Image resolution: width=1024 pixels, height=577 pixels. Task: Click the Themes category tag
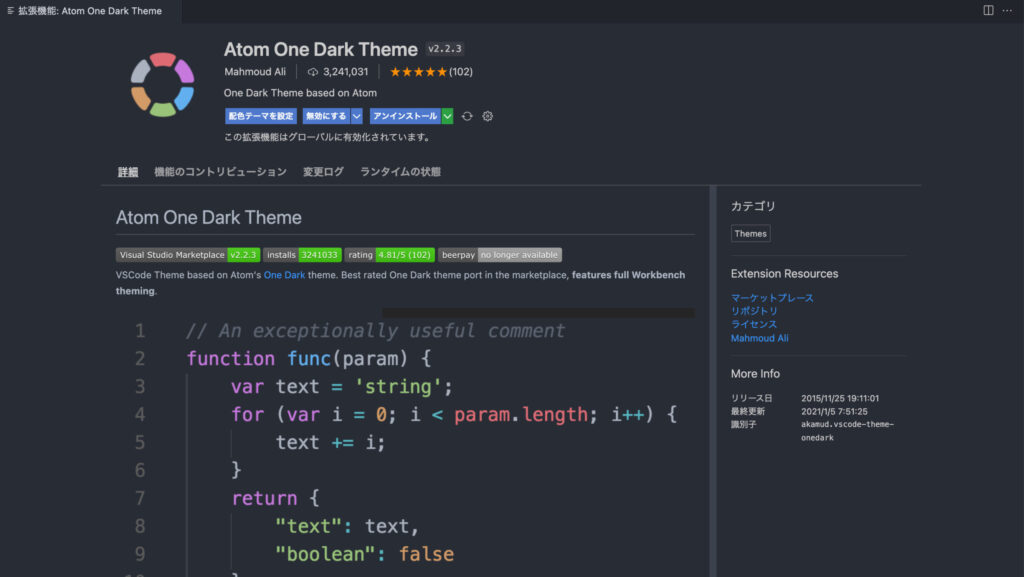(x=750, y=234)
